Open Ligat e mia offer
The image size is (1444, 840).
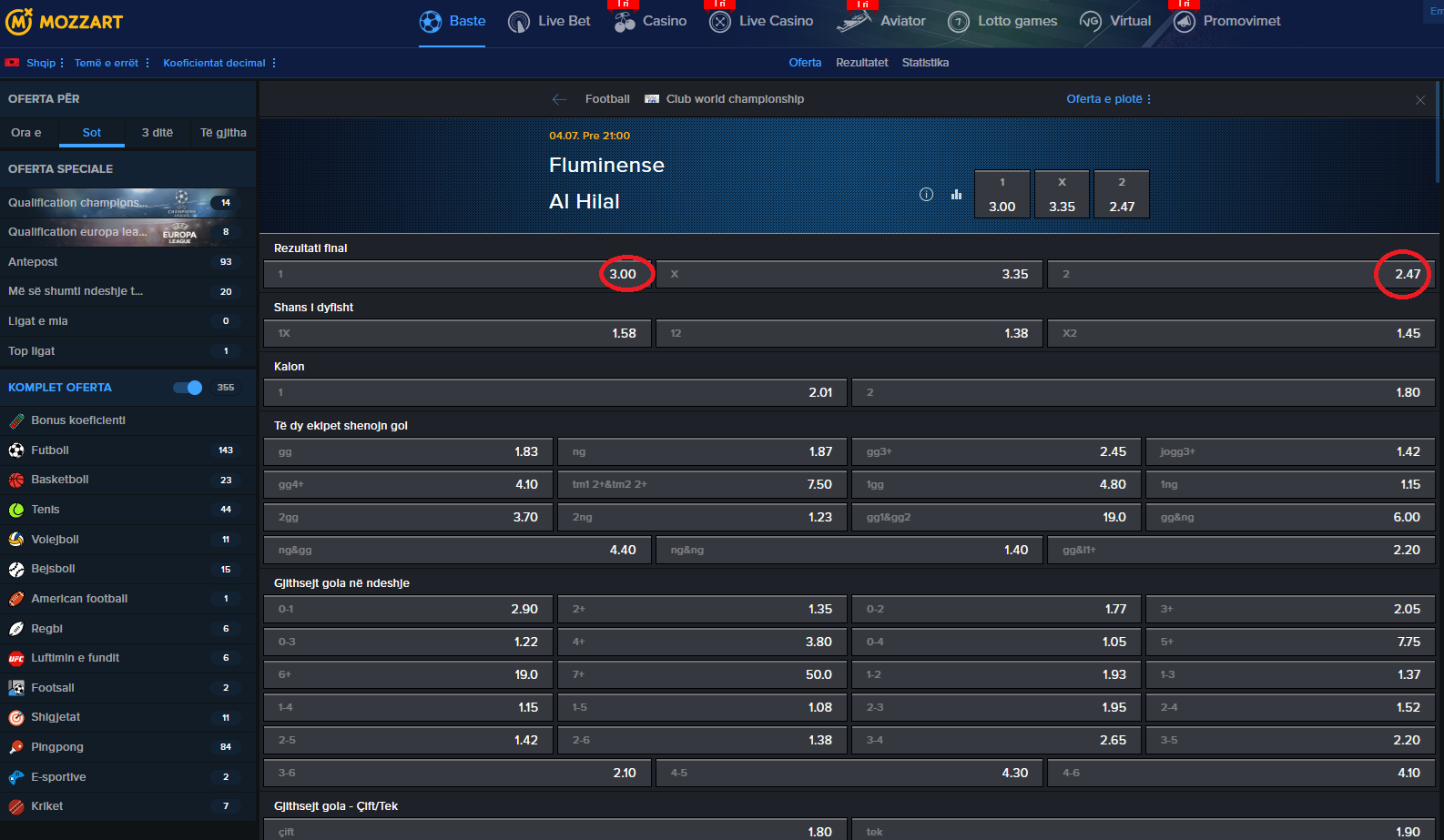[x=127, y=321]
